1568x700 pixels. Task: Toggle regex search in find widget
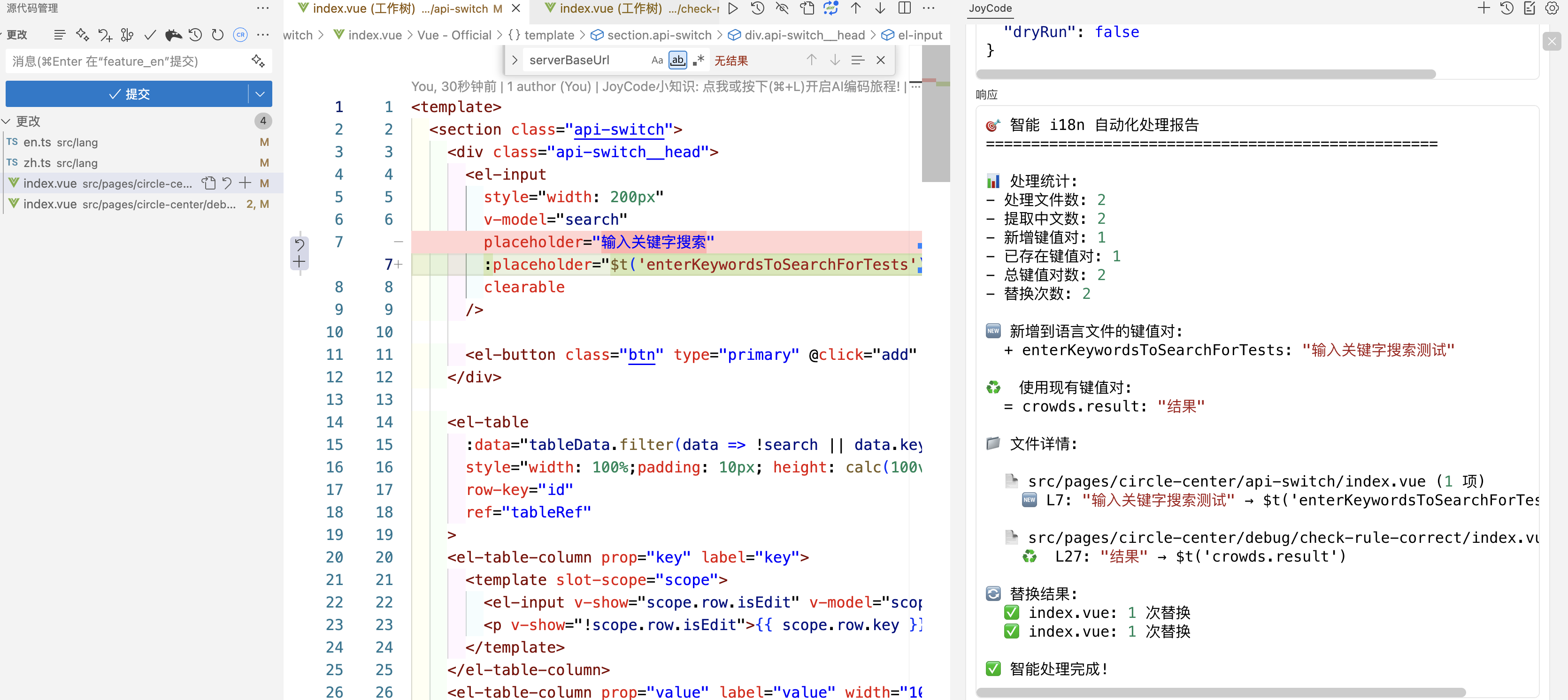click(x=698, y=60)
